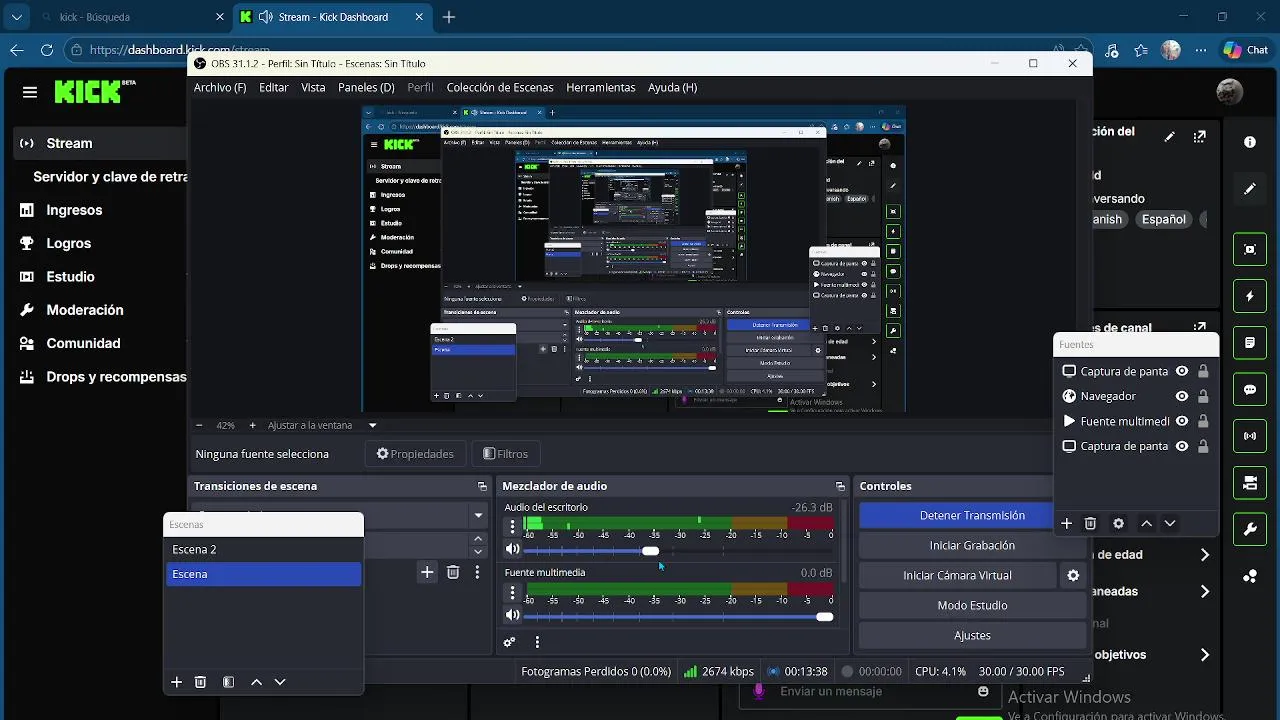The height and width of the screenshot is (720, 1280).
Task: Open the wrench tools icon in Kick's sidebar
Action: coord(1250,529)
